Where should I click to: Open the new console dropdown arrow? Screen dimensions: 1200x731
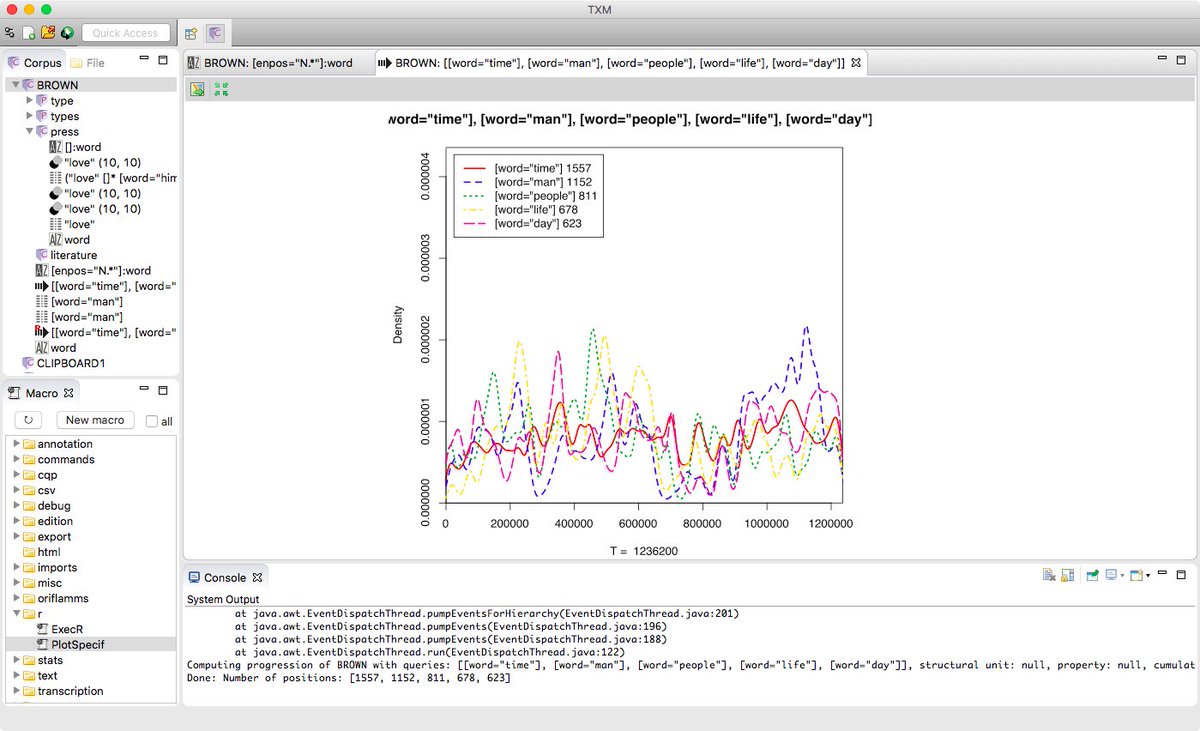pyautogui.click(x=1148, y=575)
